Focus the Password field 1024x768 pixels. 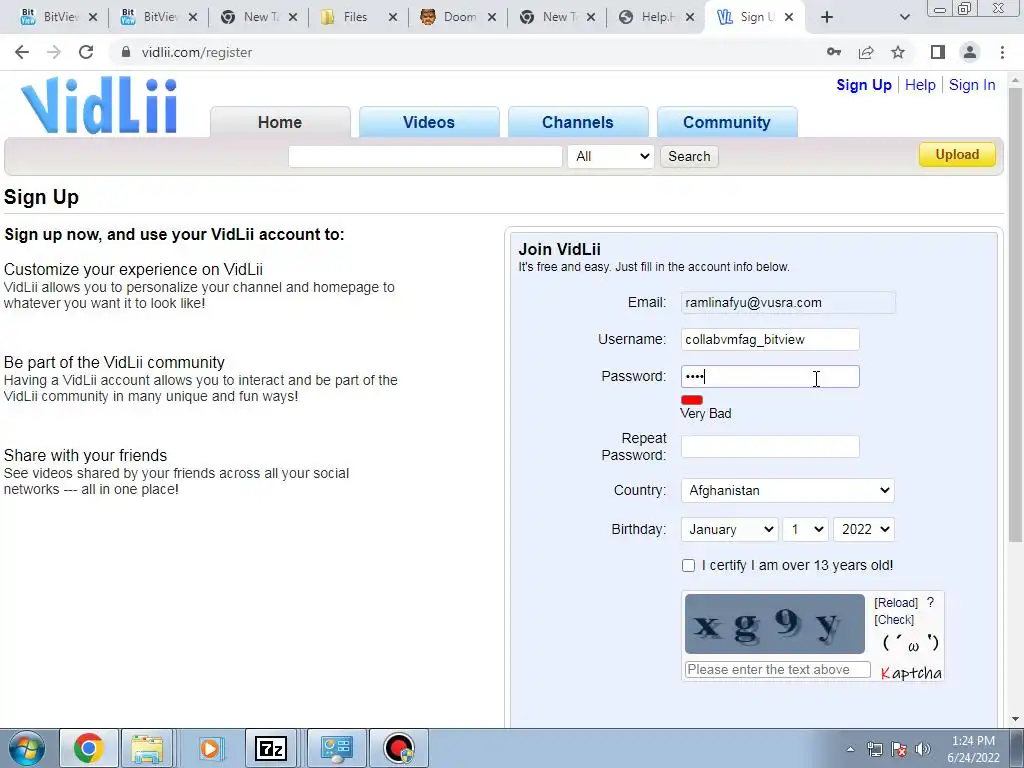coord(770,376)
